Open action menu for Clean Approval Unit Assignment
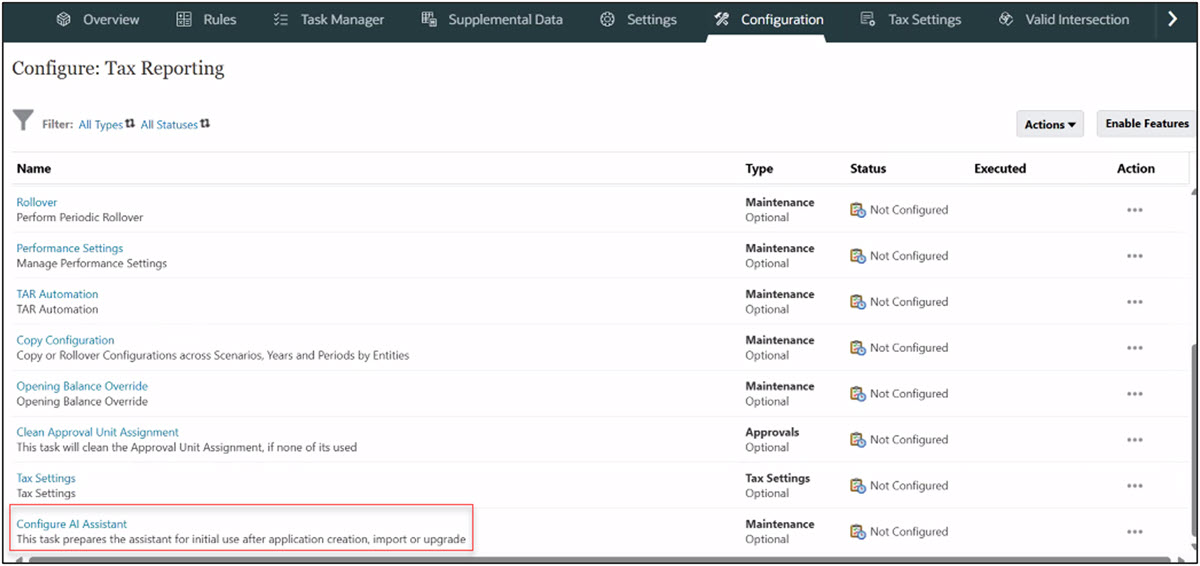1200x566 pixels. (1134, 440)
